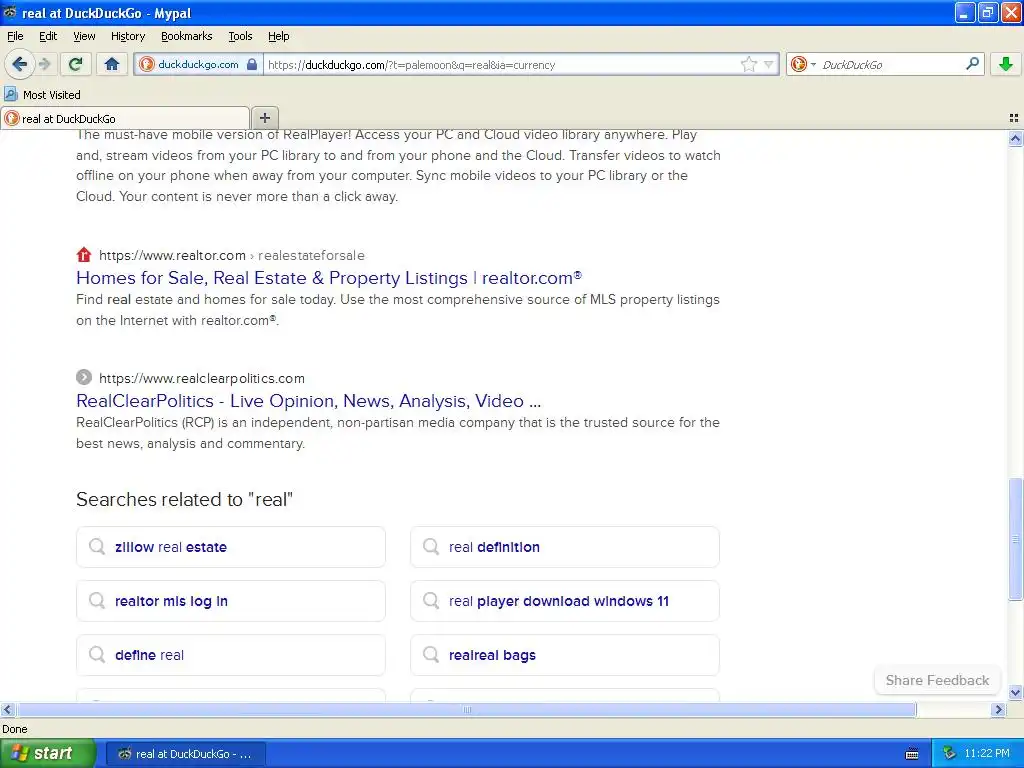Open the View menu
The image size is (1024, 768).
pyautogui.click(x=84, y=36)
